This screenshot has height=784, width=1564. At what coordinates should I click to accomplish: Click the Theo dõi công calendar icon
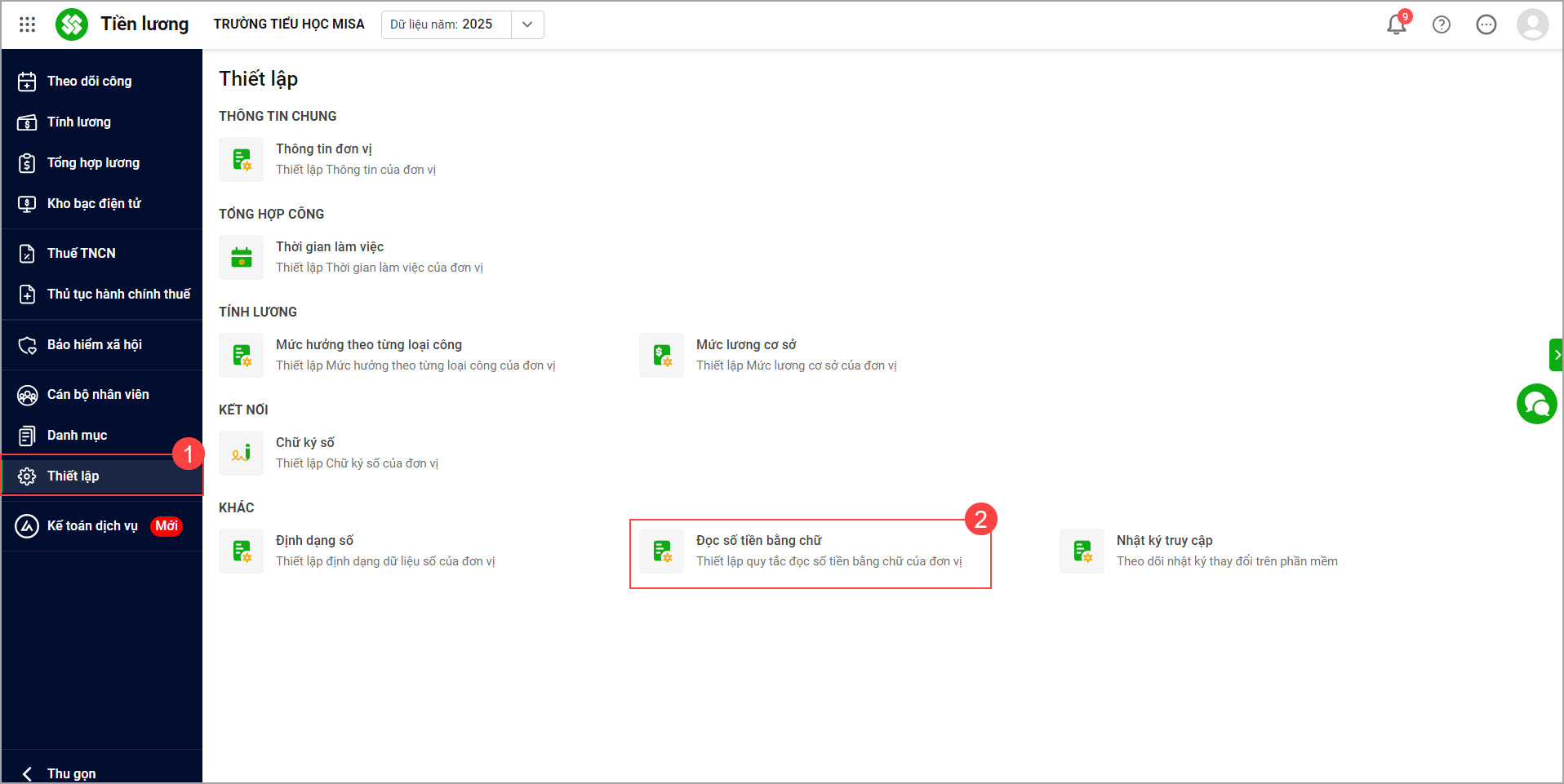(27, 82)
